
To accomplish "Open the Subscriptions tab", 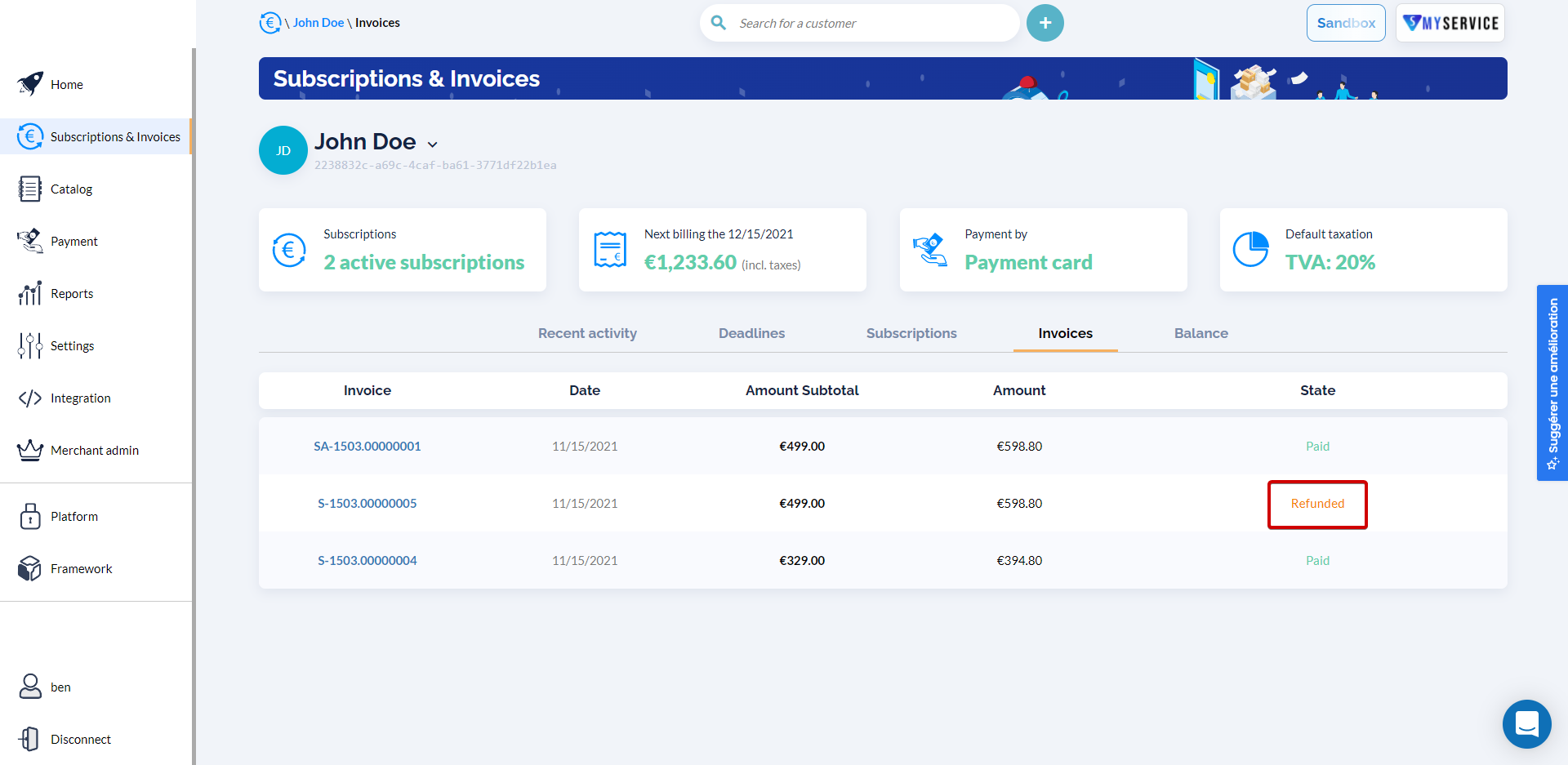I will pos(911,333).
